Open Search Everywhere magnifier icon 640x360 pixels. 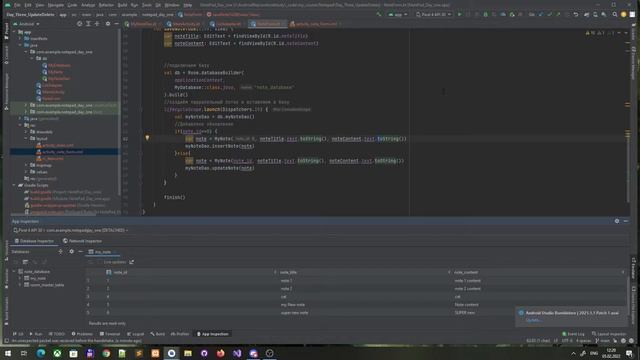click(615, 14)
